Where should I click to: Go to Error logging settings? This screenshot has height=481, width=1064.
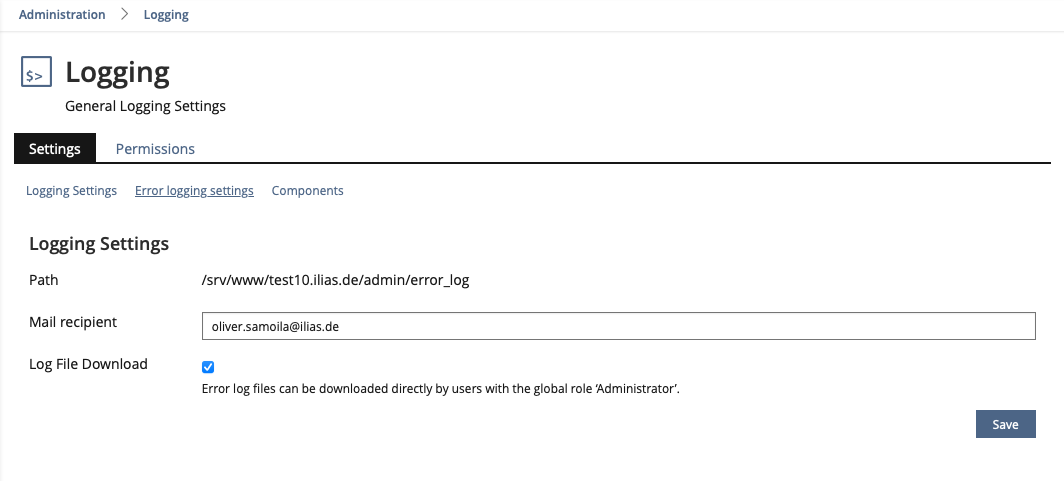(x=194, y=190)
